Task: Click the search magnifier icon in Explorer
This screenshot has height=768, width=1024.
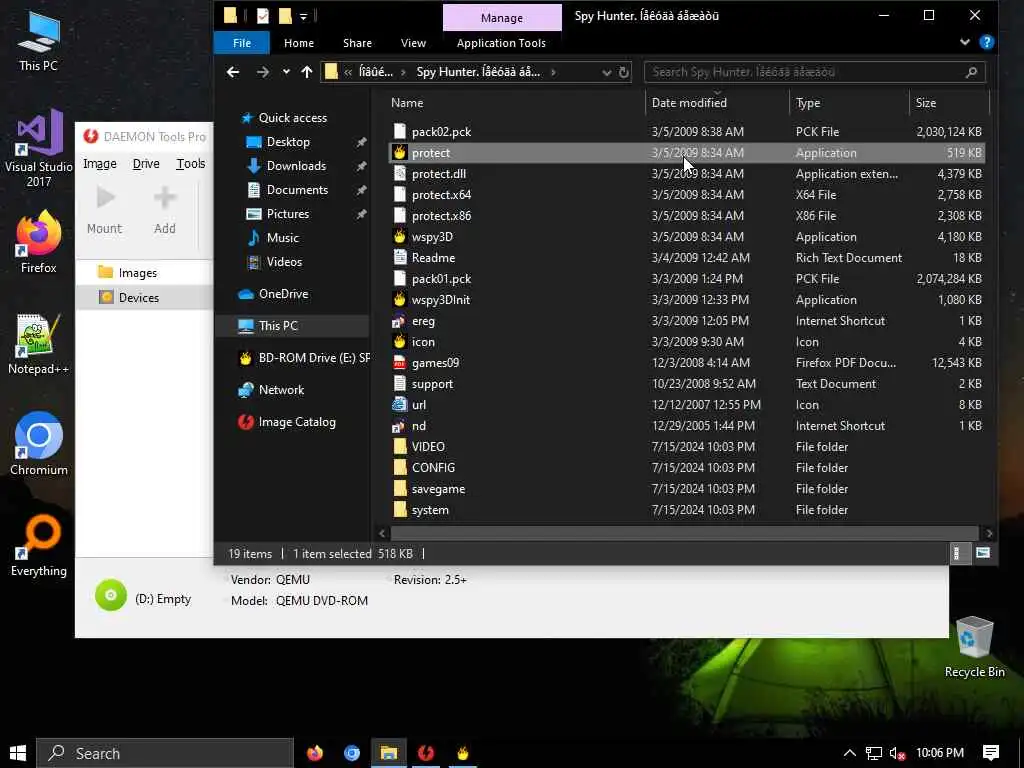Action: (971, 72)
